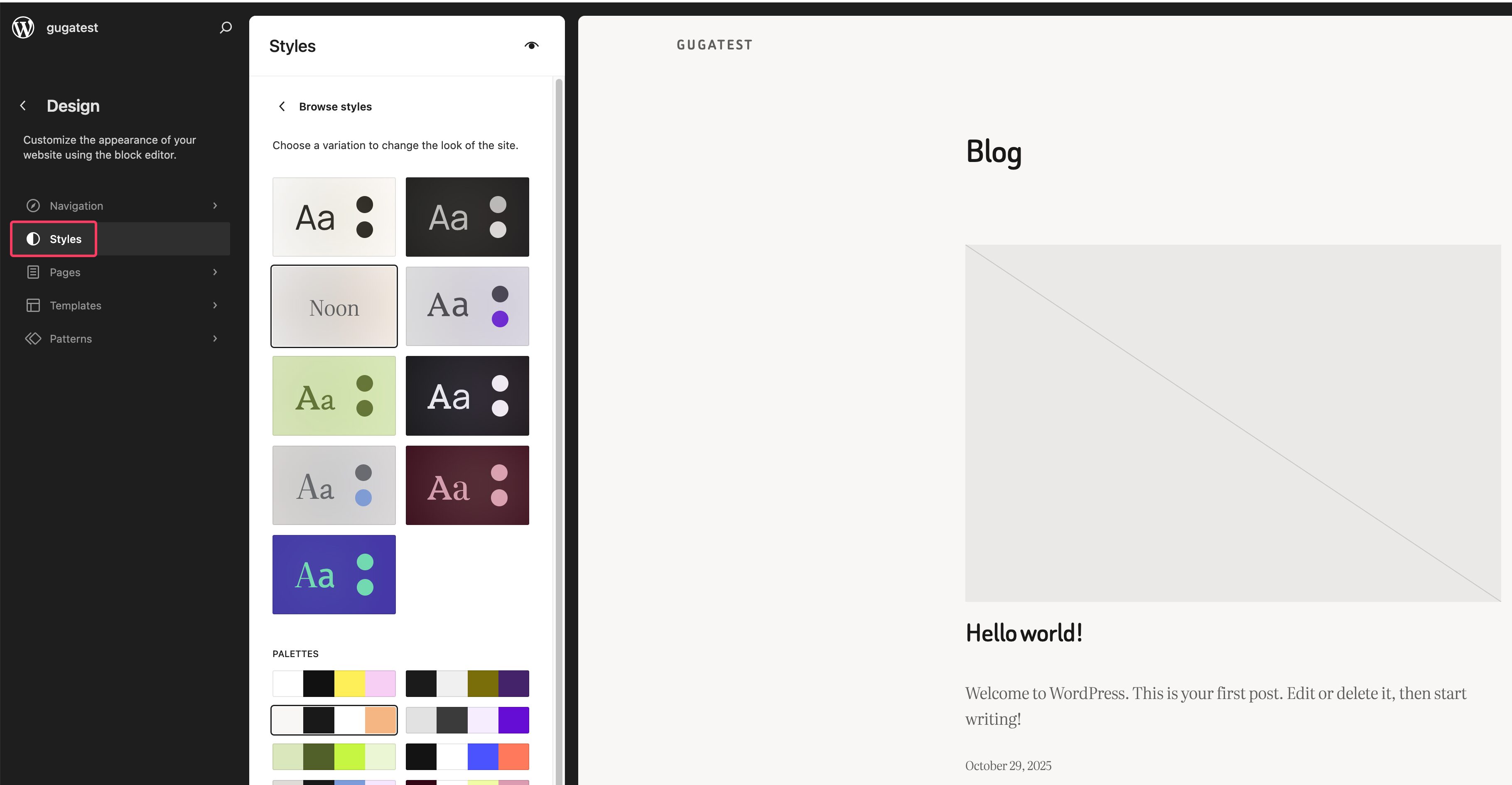Expand the Navigation submenu chevron
1512x785 pixels.
(216, 205)
